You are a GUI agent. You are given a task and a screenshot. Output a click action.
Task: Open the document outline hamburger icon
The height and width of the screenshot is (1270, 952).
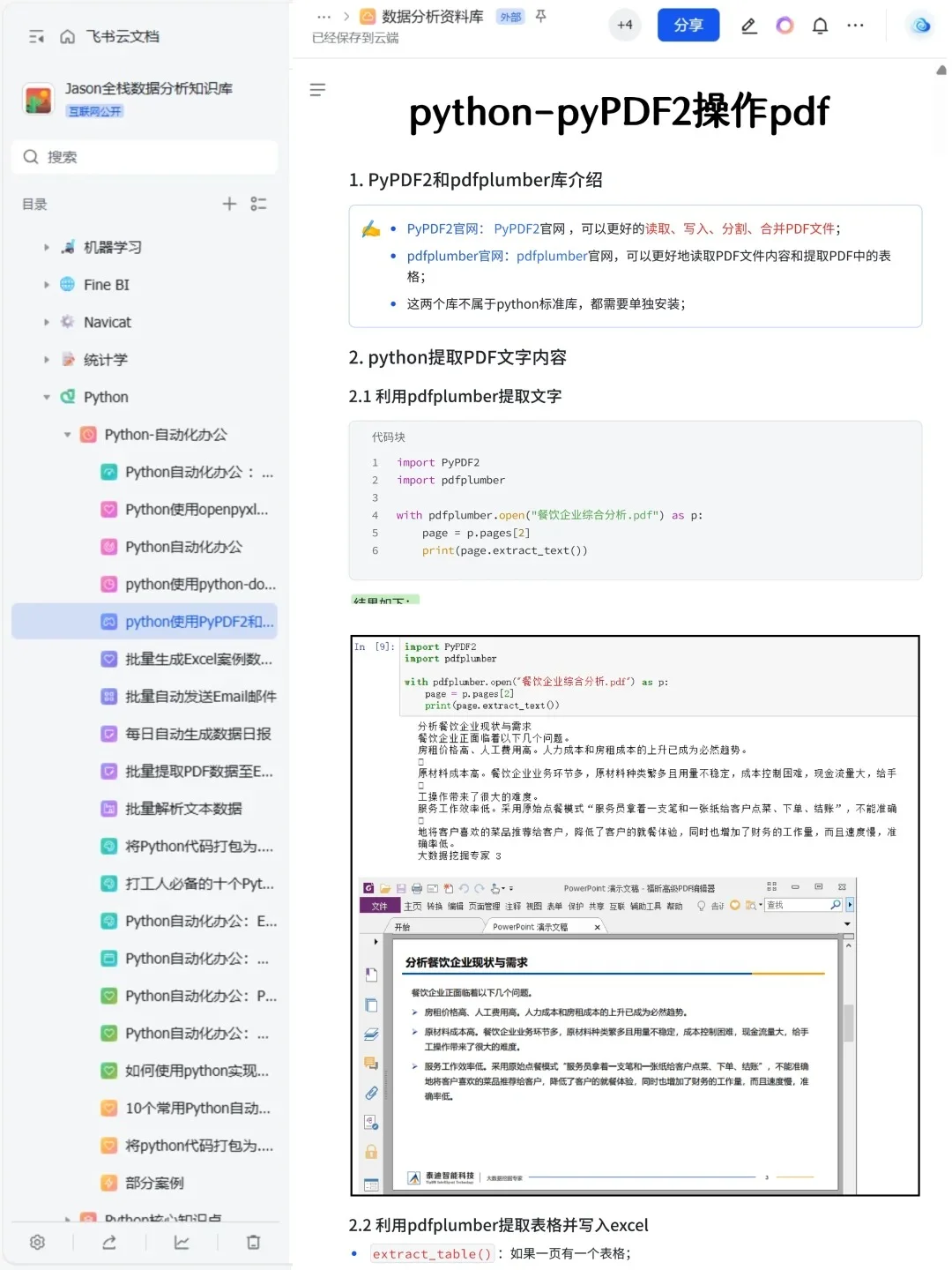317,89
